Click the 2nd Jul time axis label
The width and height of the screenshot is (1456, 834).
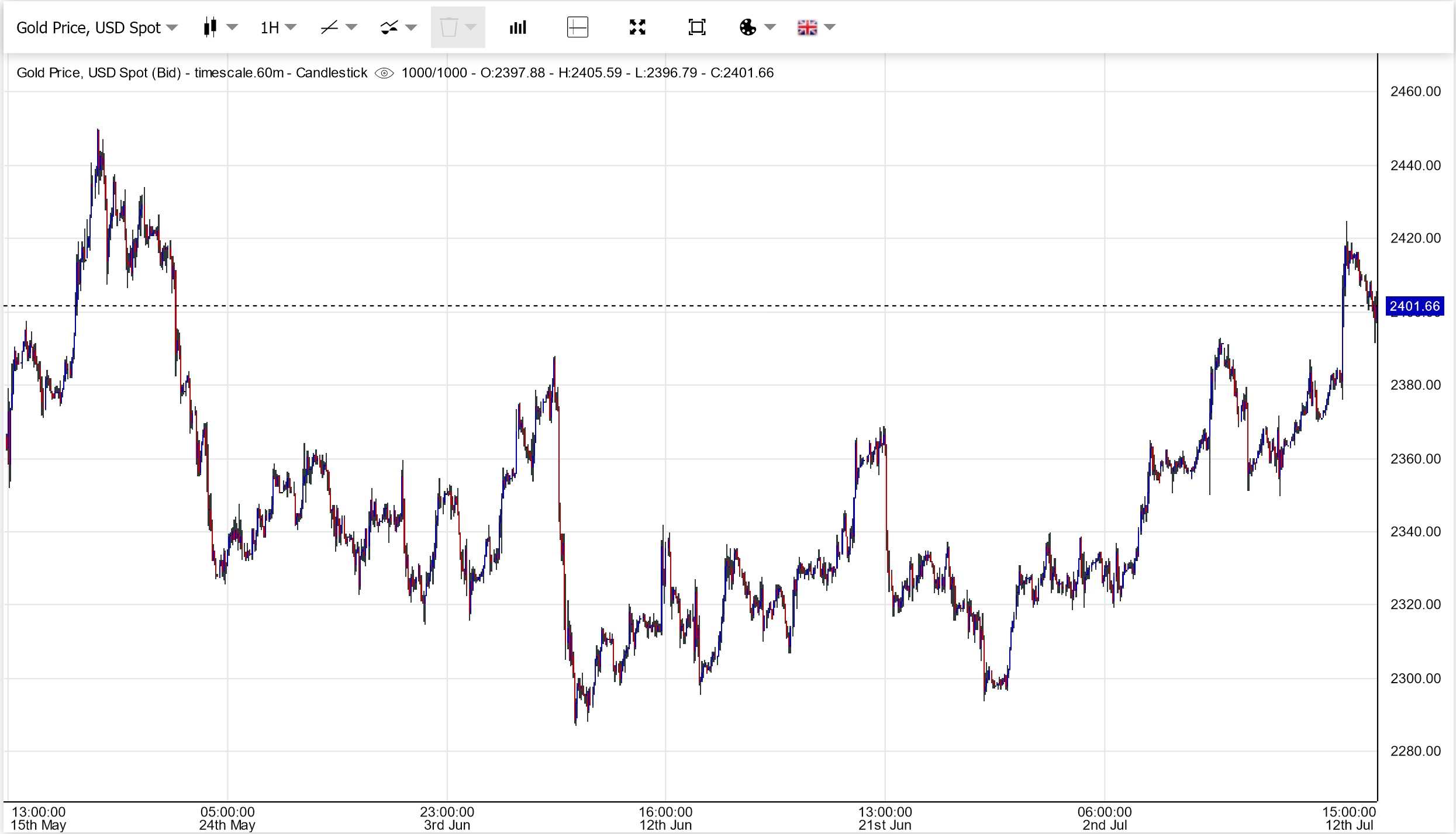(x=1105, y=825)
